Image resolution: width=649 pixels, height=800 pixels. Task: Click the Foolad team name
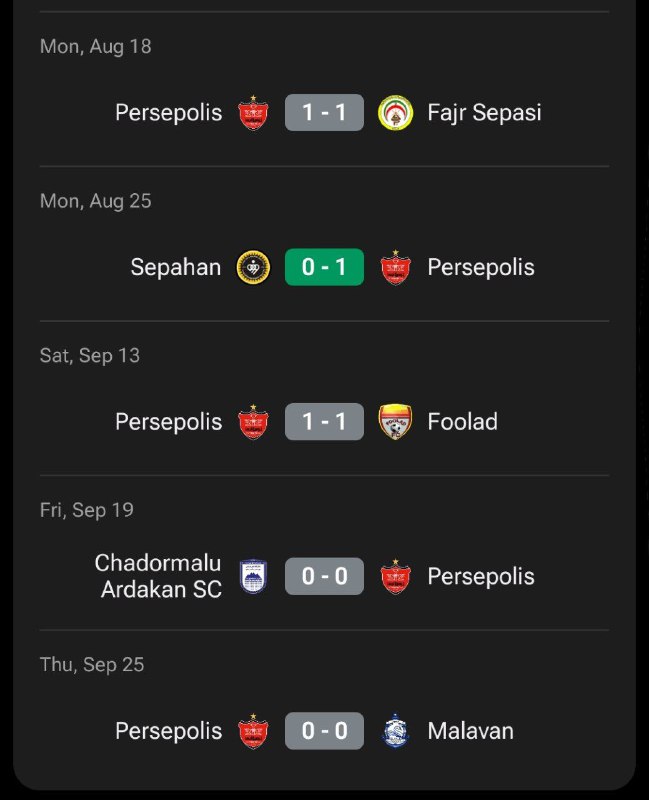[x=462, y=422]
